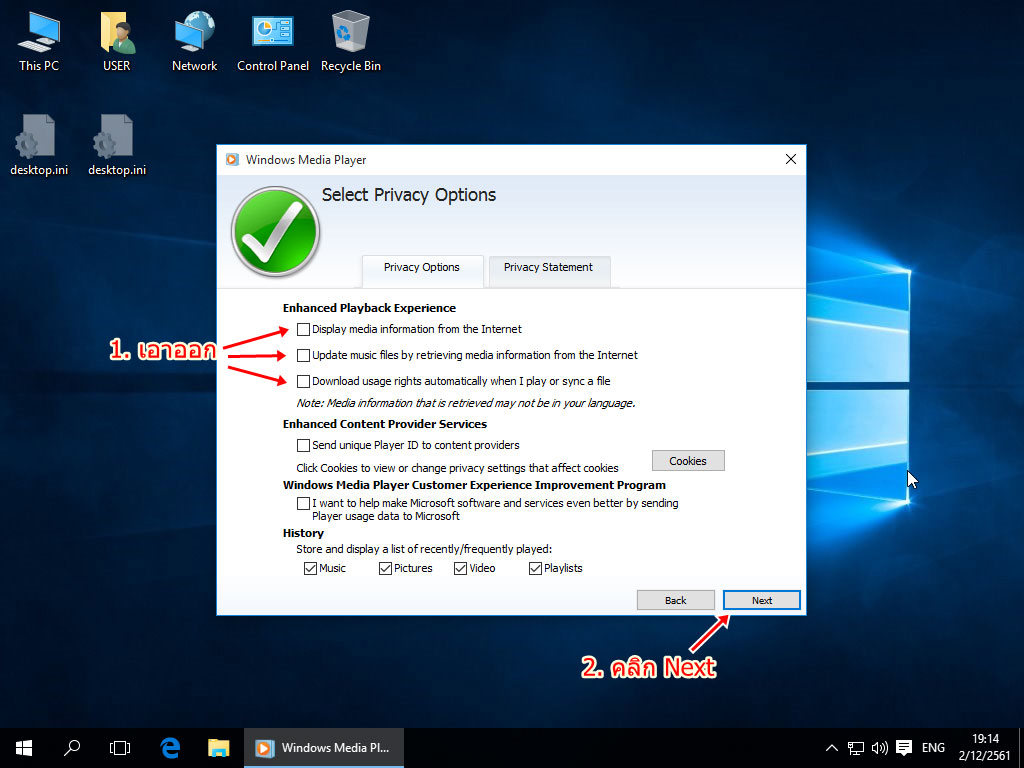Check Update music files by retrieving media info
The width and height of the screenshot is (1024, 768).
tap(304, 355)
